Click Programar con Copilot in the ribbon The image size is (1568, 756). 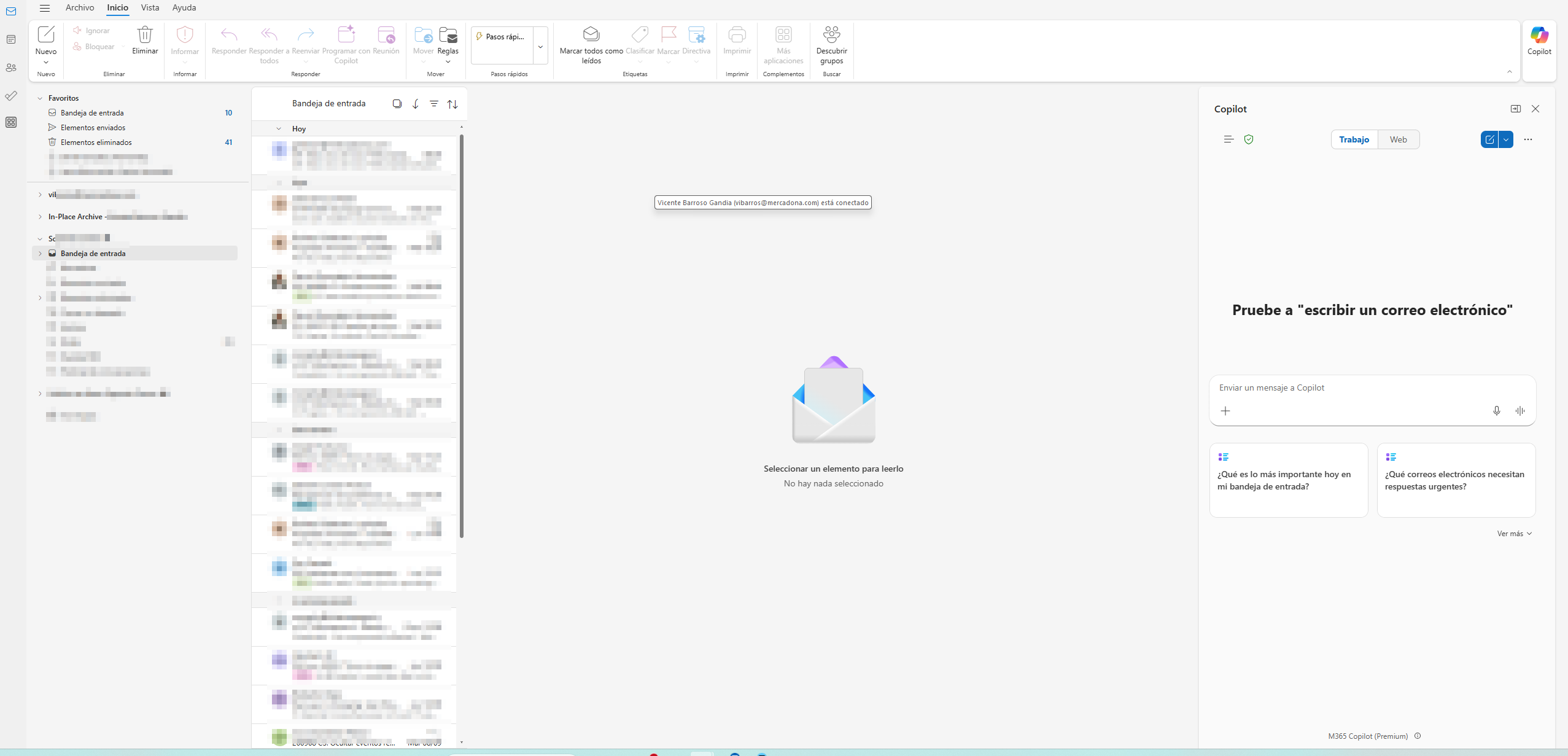[346, 45]
